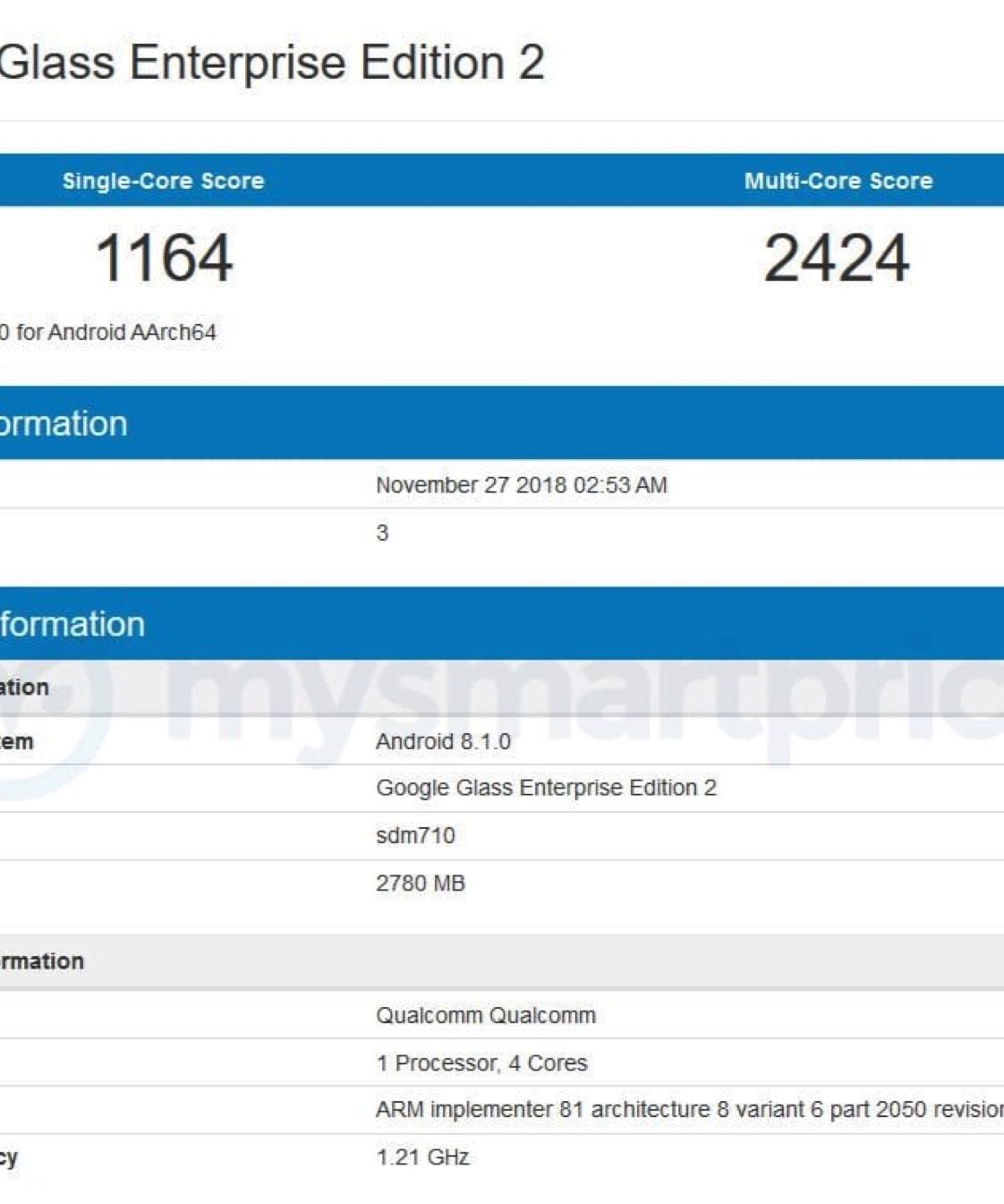
Task: Click the blue section header above the date row
Action: [x=501, y=423]
